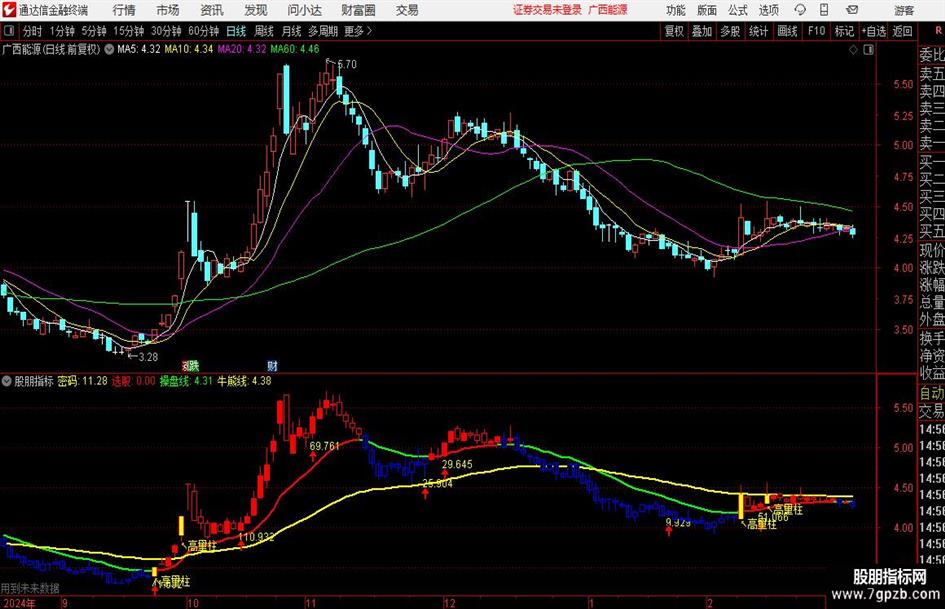This screenshot has height=609, width=945.
Task: Switch to the 分时 chart tab
Action: [33, 31]
